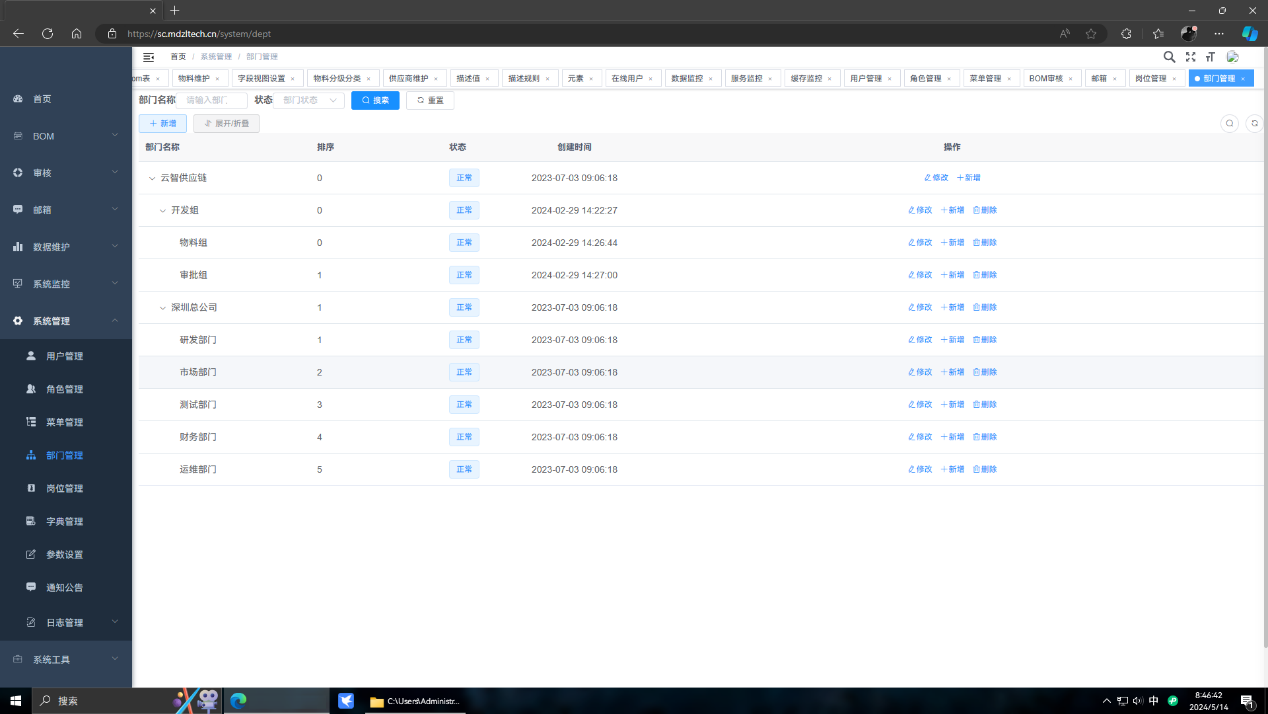This screenshot has height=714, width=1268.
Task: Click the browser back arrow
Action: click(x=18, y=33)
